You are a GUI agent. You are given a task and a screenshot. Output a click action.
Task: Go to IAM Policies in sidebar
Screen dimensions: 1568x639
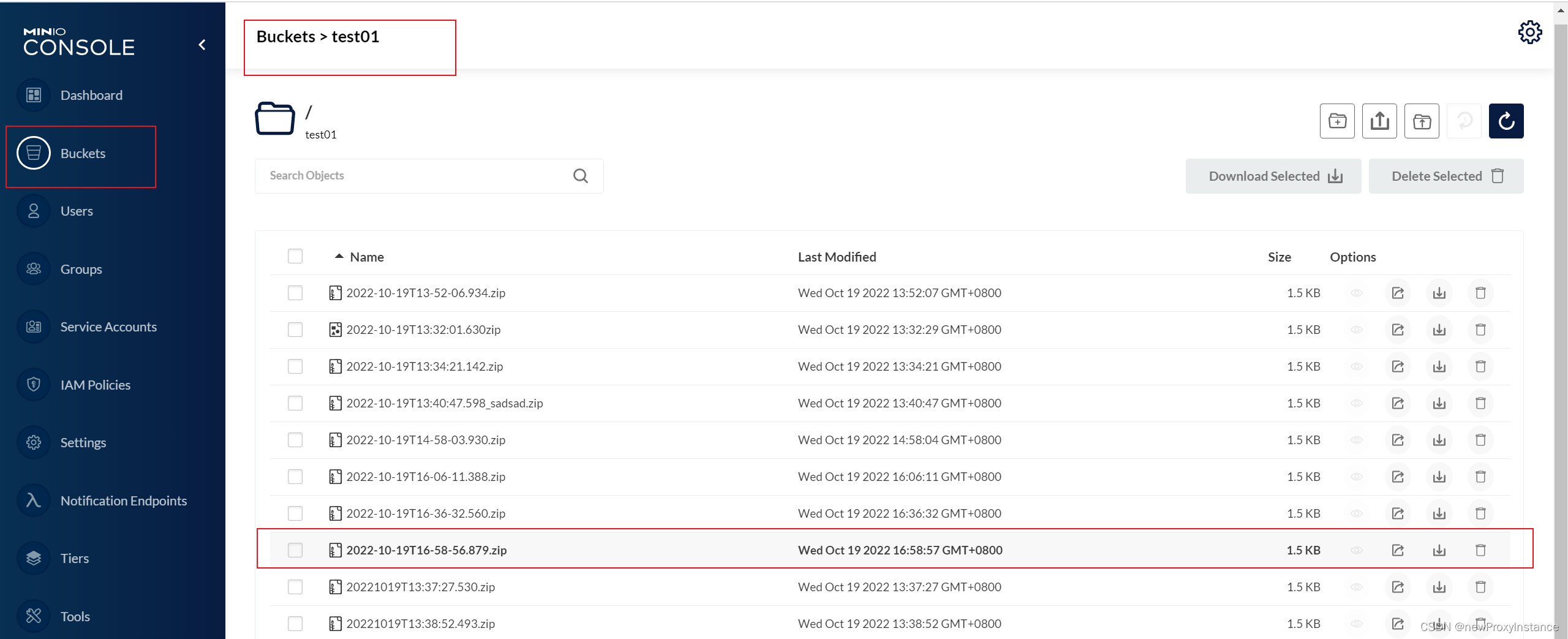coord(95,385)
